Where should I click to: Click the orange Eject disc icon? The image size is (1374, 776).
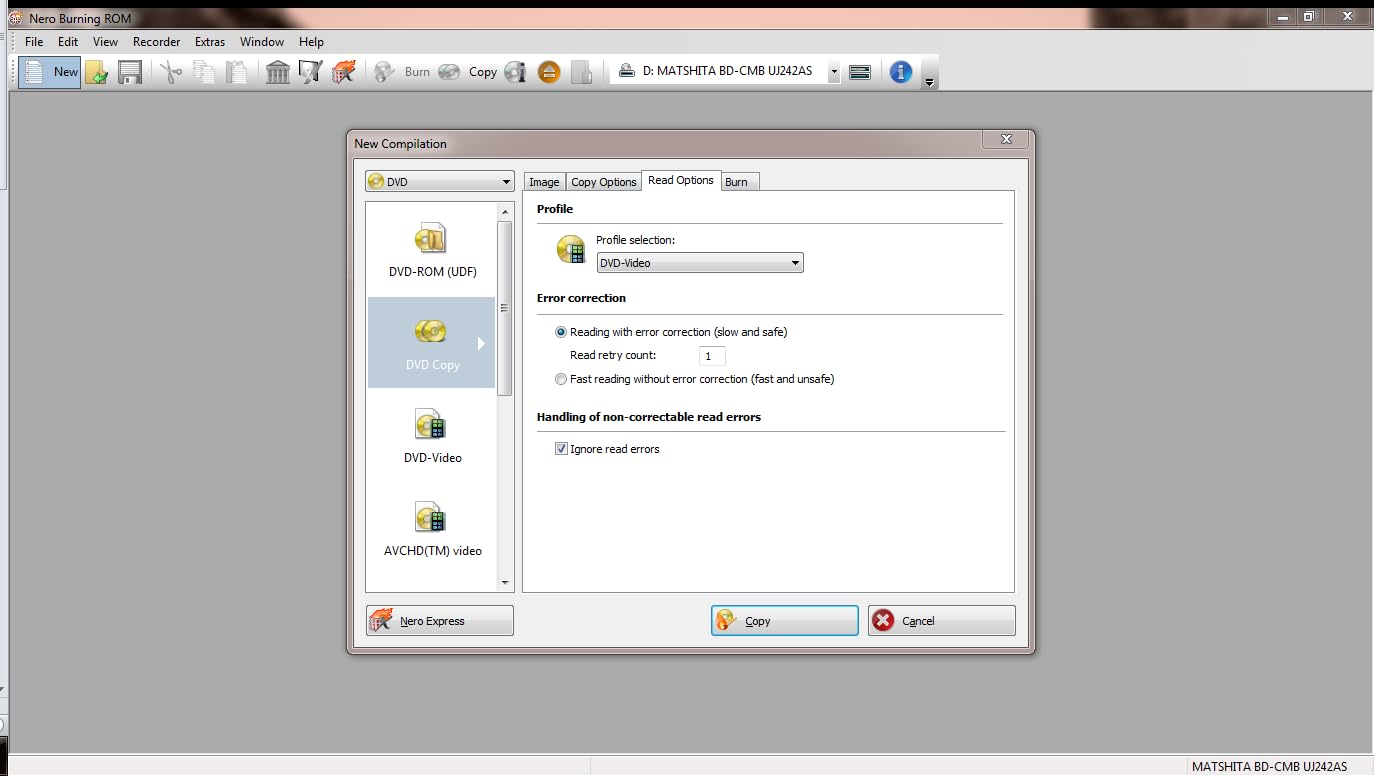pos(549,72)
